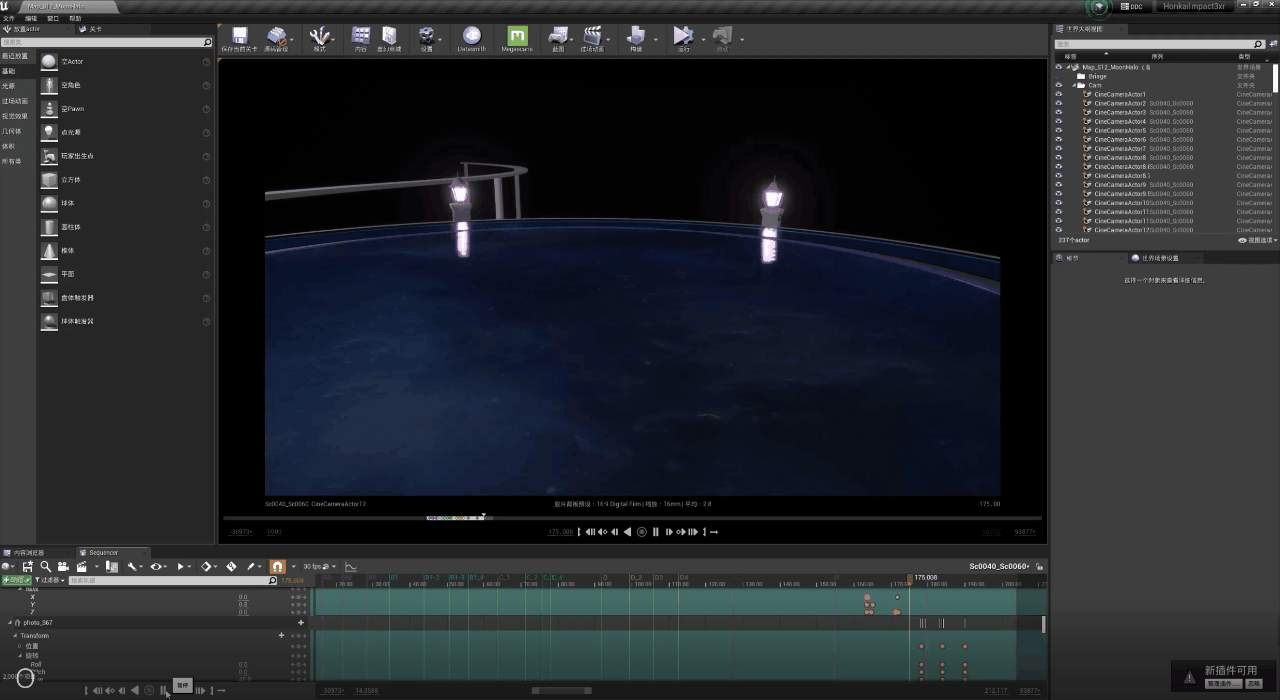Click the Sequencer wrench actions icon
Screen dimensions: 1280x700
pos(131,566)
